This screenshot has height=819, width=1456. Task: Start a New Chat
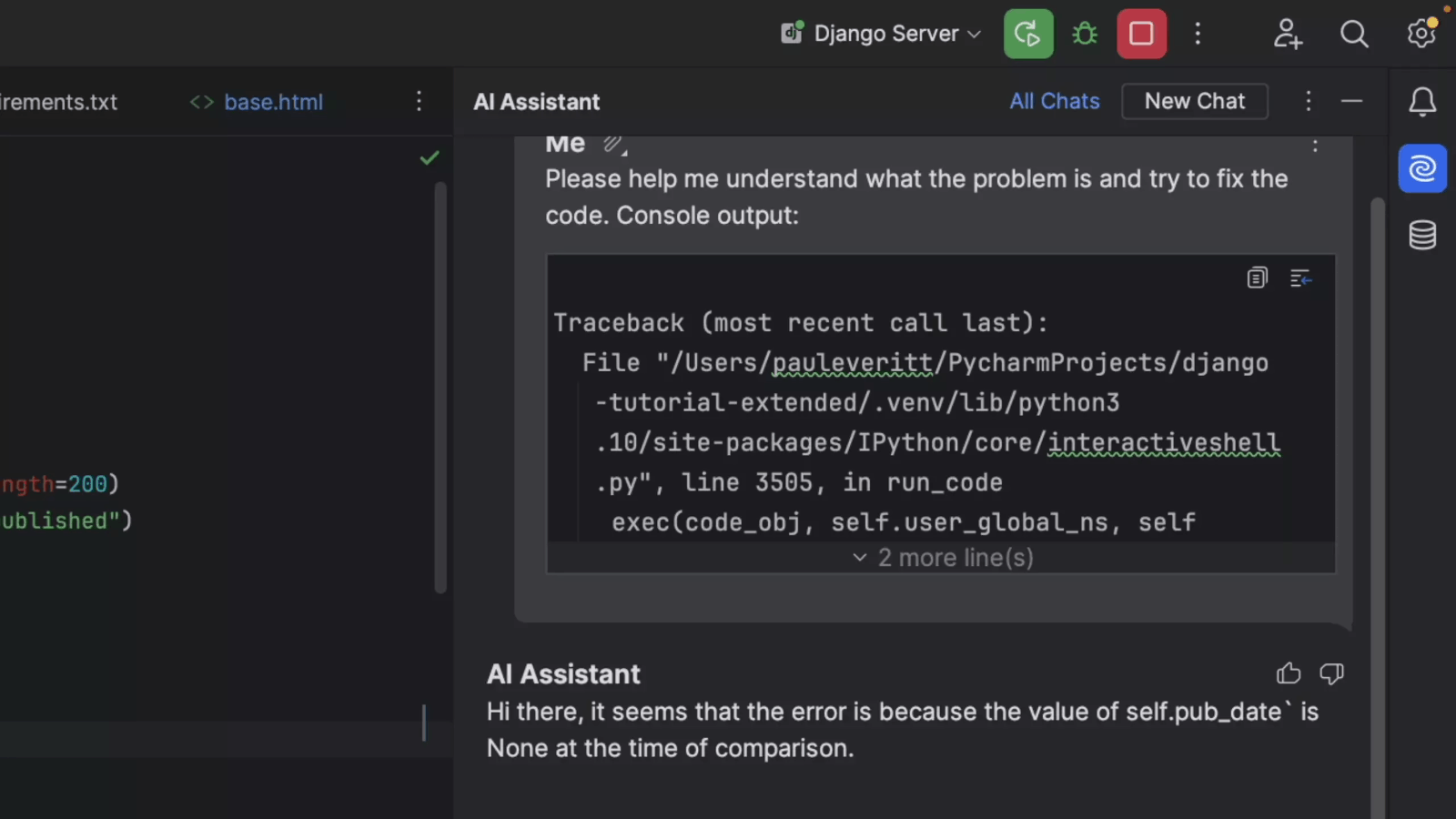1195,101
